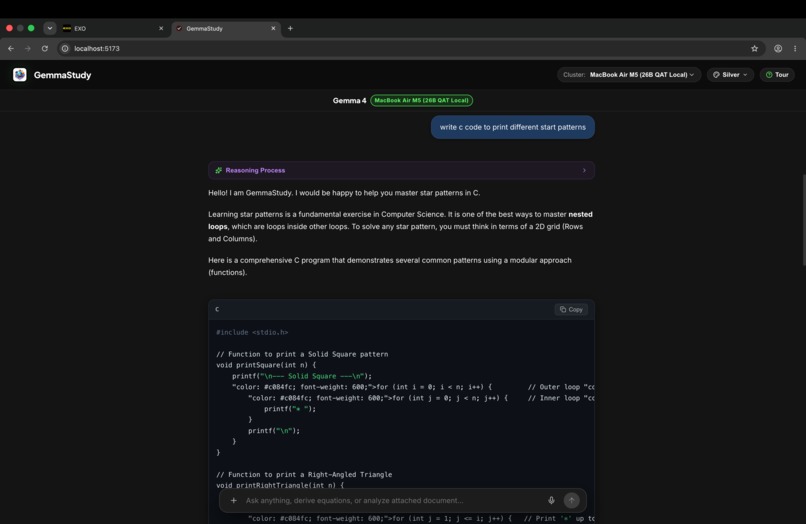Click the sparkle icon beside Reasoning Process
The image size is (806, 524).
coord(218,170)
